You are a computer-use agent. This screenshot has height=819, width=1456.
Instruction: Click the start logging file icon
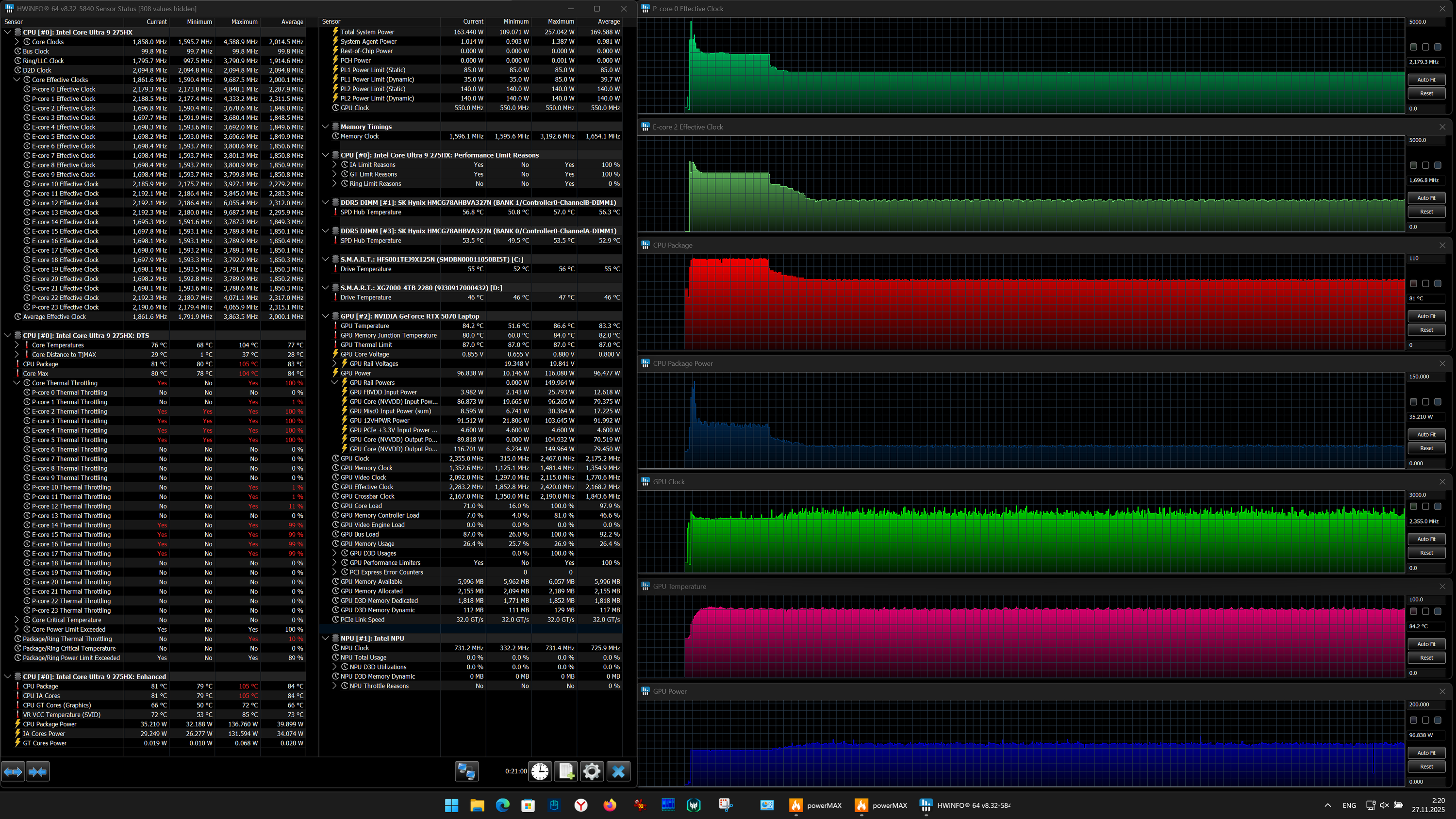566,771
